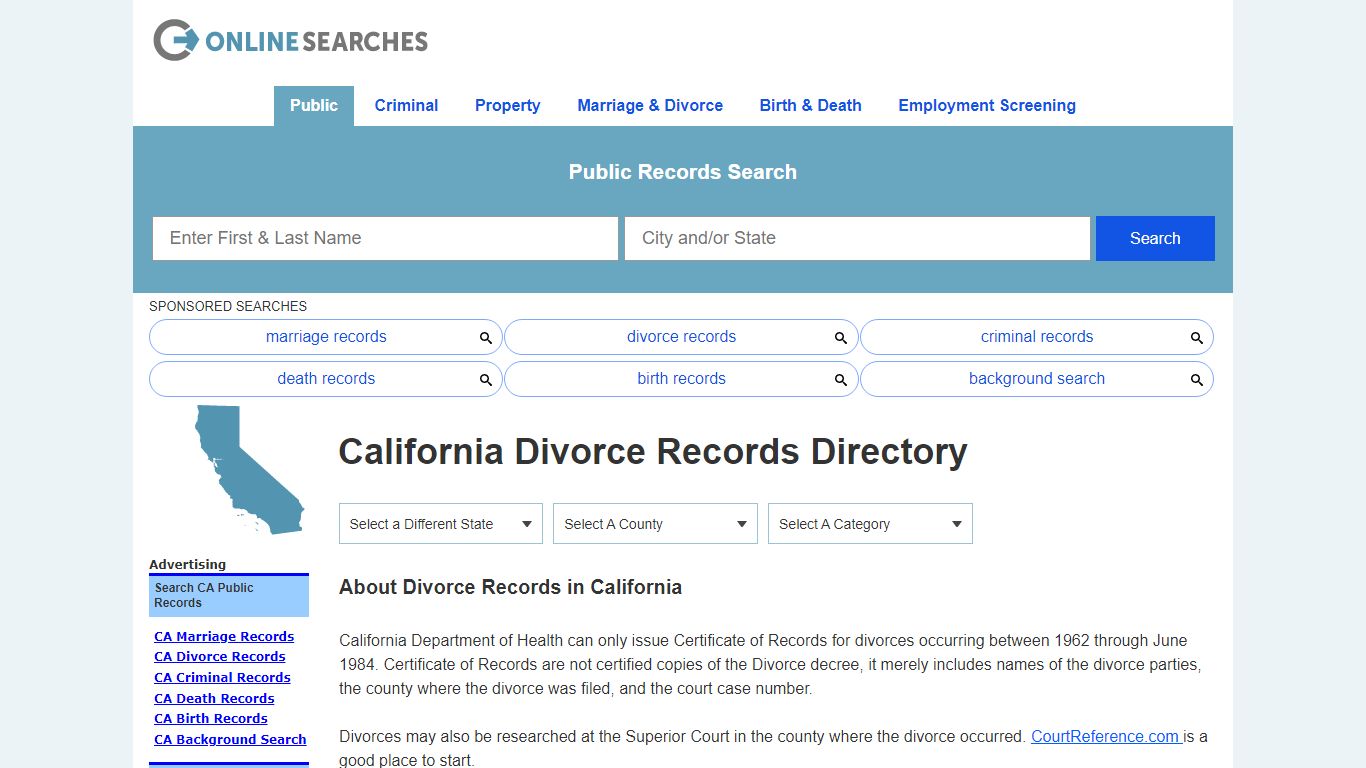The image size is (1366, 768).
Task: Expand the Select A County dropdown
Action: click(x=655, y=523)
